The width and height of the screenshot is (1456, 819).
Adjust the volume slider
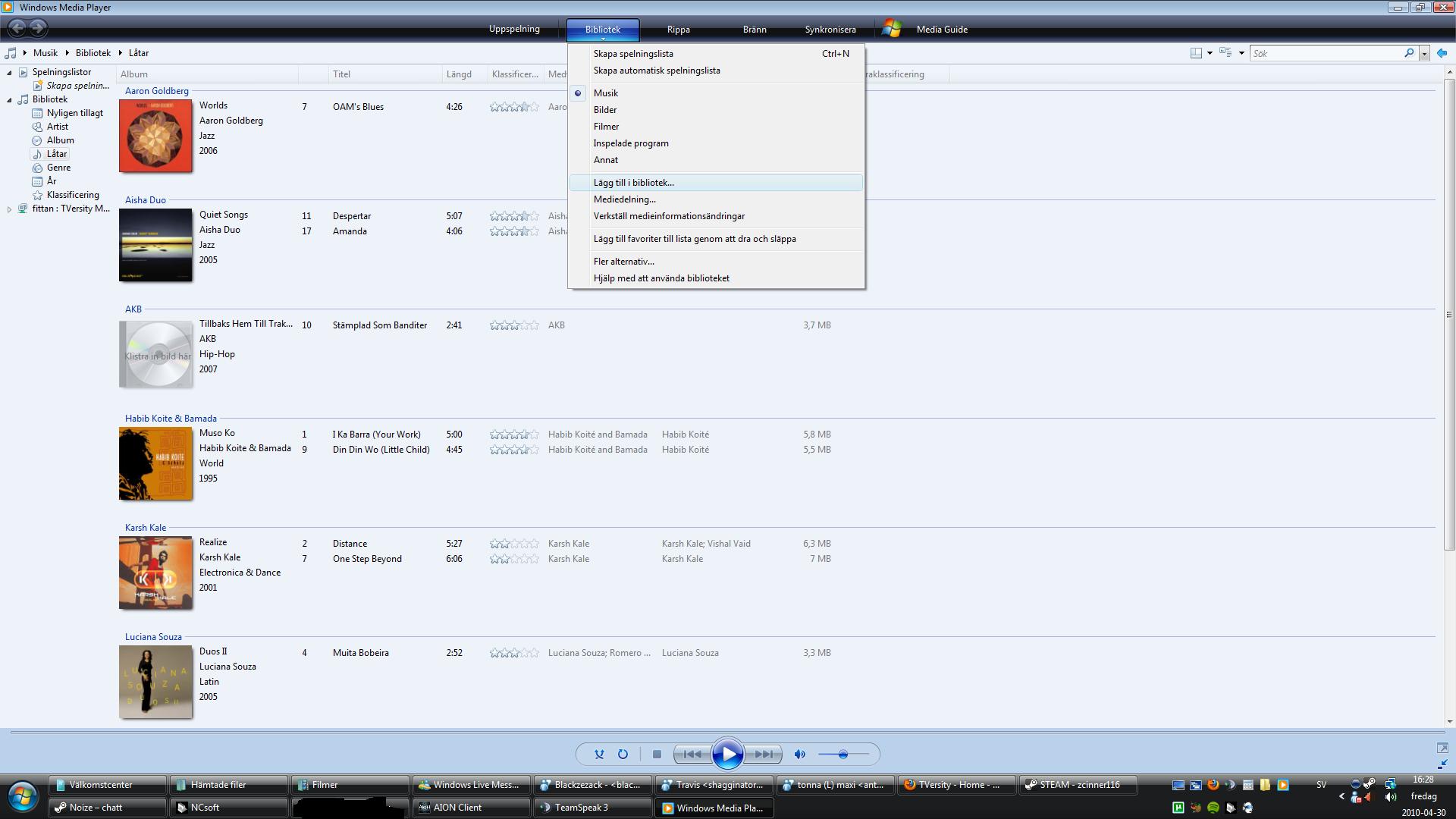[843, 754]
